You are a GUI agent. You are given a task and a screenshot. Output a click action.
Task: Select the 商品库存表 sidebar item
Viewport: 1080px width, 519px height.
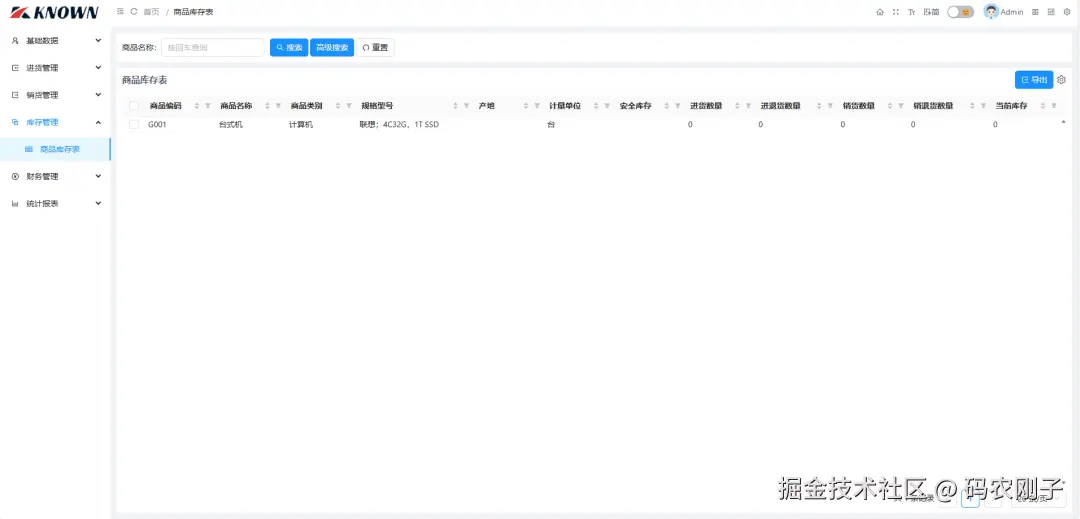point(55,149)
